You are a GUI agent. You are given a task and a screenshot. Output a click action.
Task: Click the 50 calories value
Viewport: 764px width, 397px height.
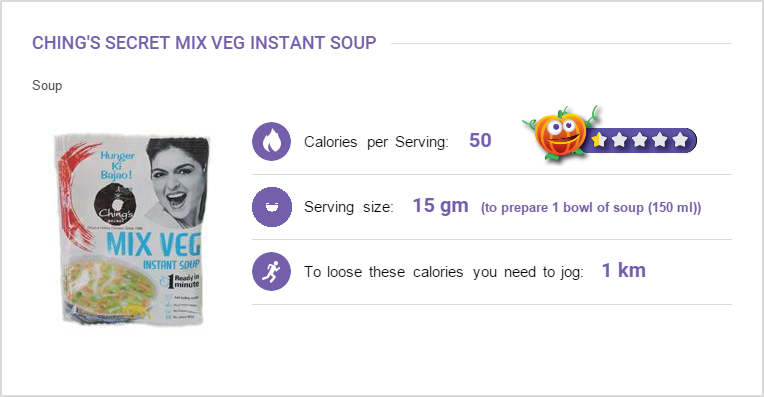[480, 140]
